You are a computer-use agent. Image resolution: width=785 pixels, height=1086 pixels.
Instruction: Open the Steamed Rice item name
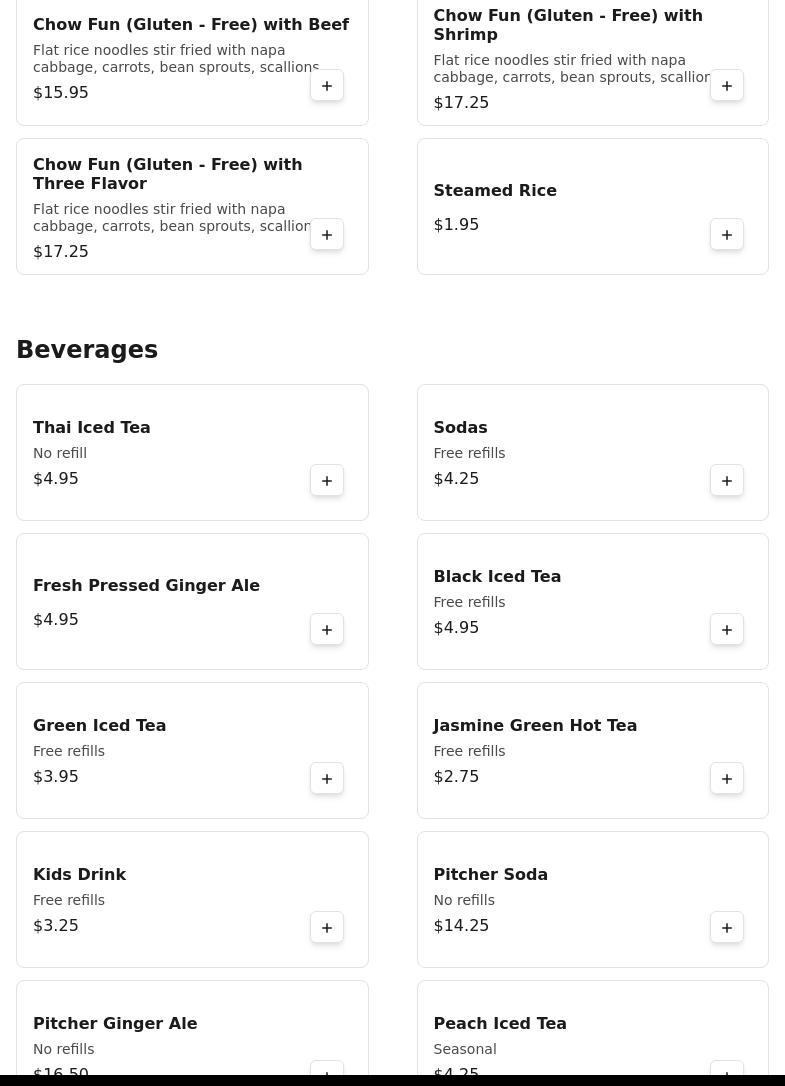[495, 190]
